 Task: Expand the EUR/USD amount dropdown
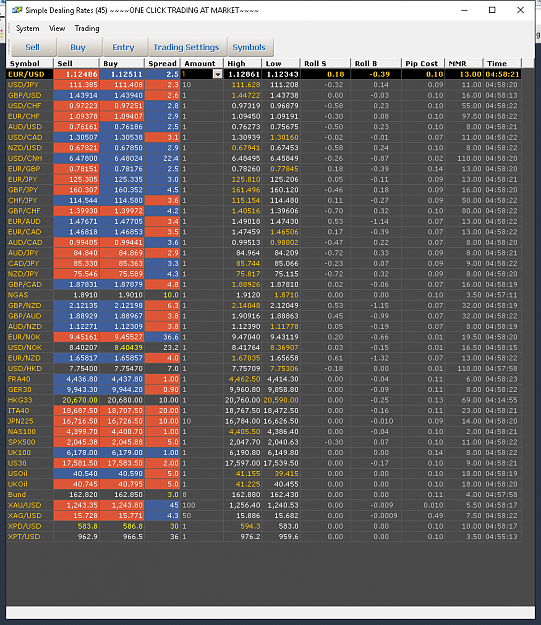(218, 74)
